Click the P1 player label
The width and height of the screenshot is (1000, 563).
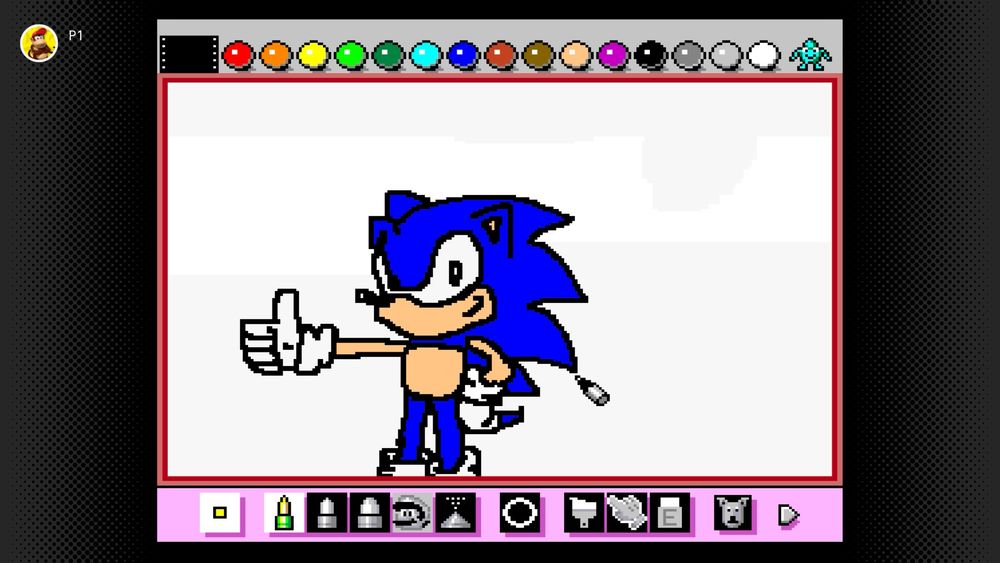(x=75, y=36)
